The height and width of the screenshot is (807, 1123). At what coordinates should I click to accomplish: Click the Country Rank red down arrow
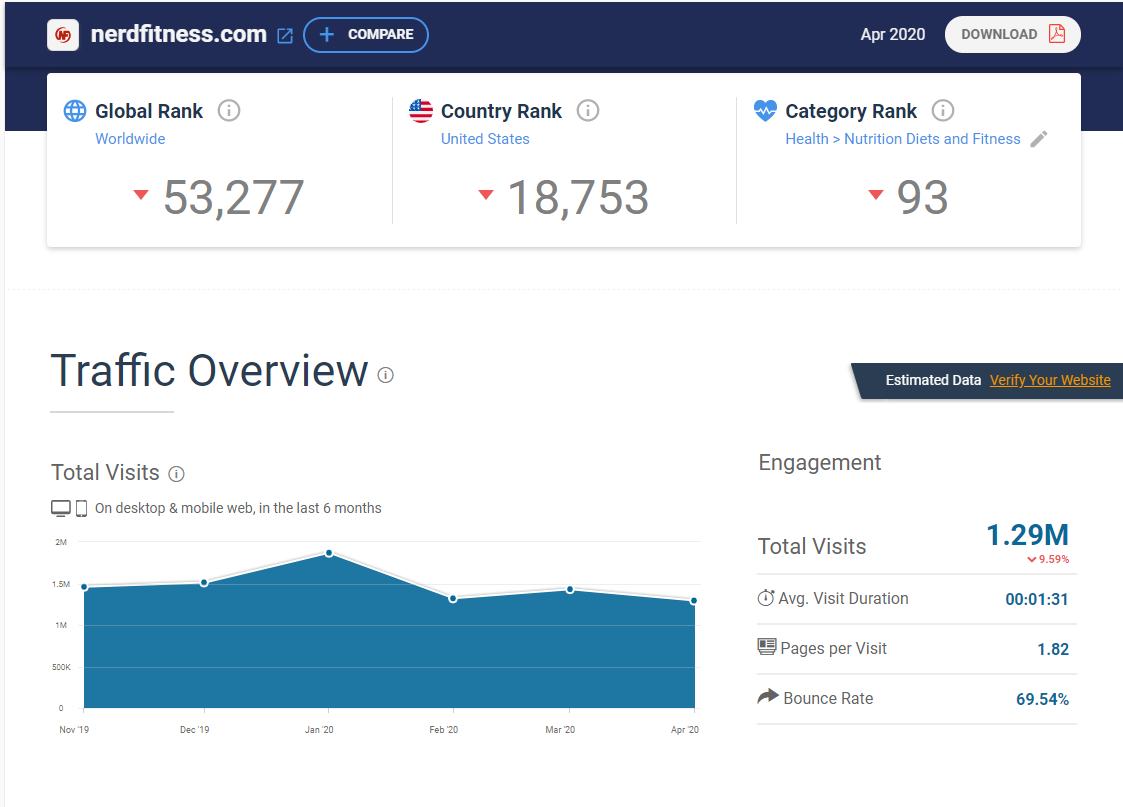pos(486,194)
